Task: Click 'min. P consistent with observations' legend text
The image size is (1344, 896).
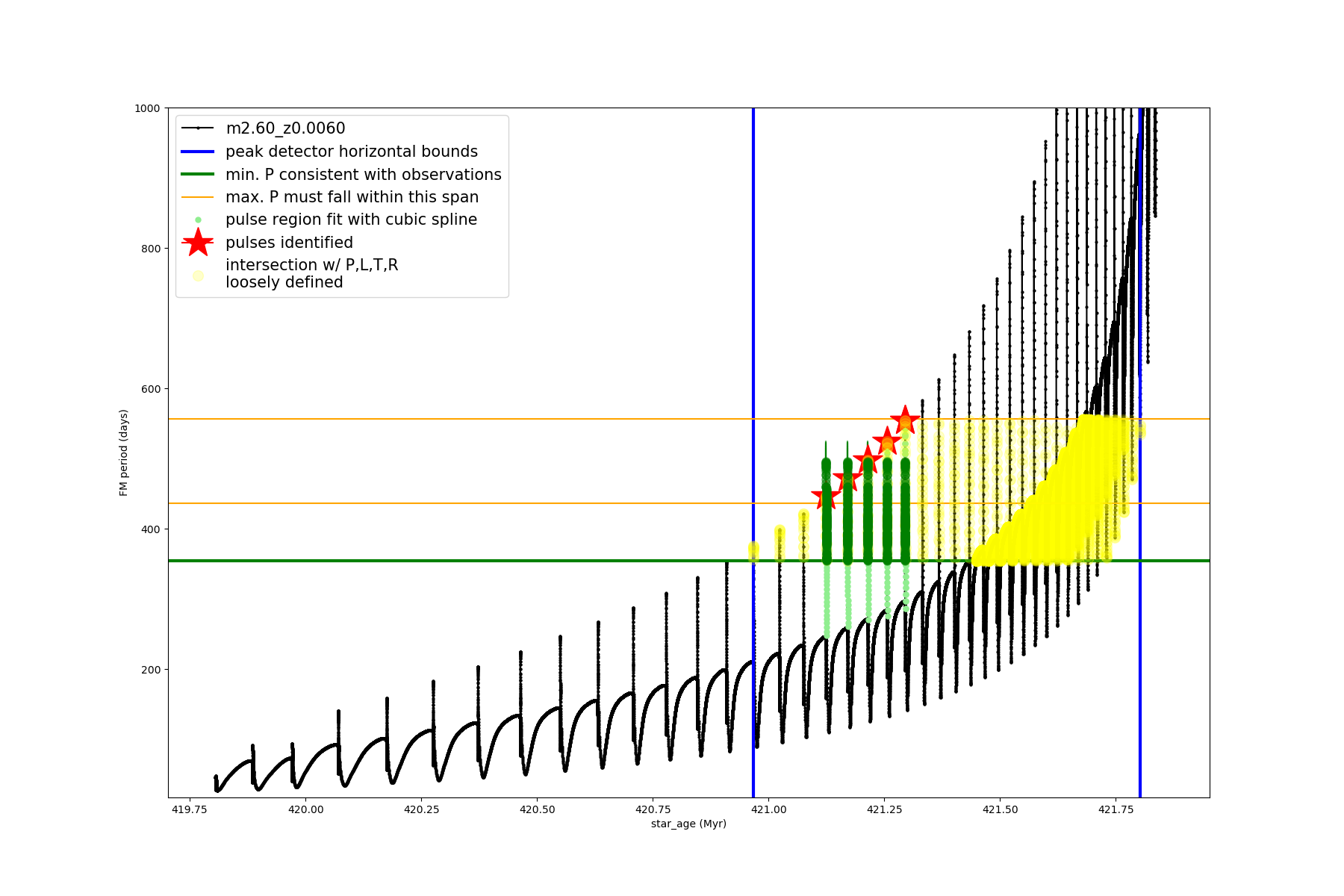Action: [x=363, y=175]
